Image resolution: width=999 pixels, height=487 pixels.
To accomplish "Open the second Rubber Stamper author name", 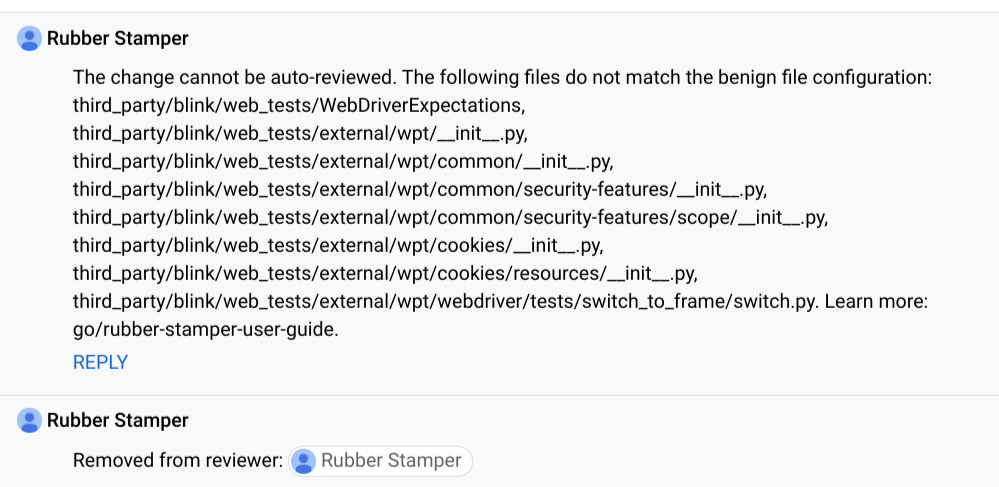I will 118,421.
